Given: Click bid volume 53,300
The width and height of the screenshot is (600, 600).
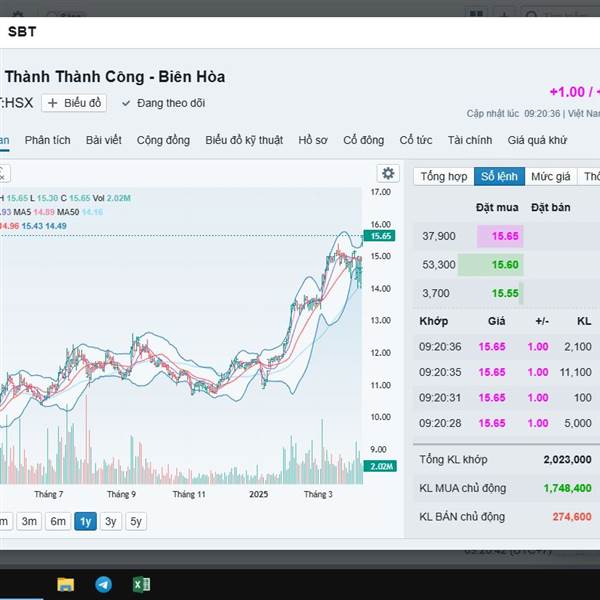Looking at the screenshot, I should coord(439,265).
